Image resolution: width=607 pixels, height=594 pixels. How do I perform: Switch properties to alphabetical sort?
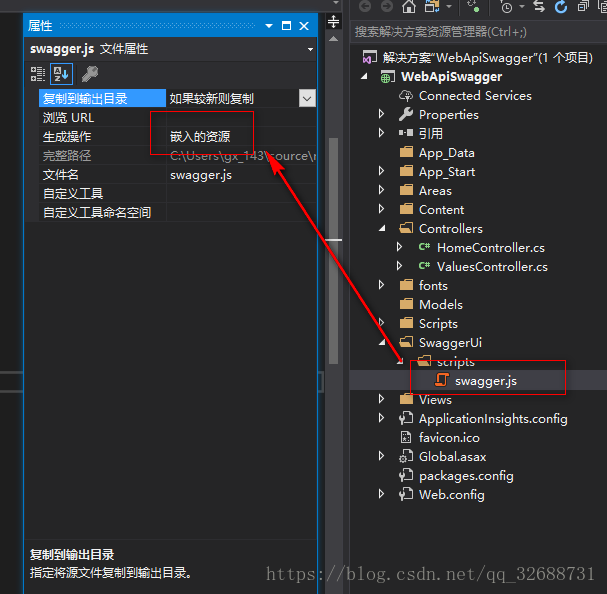tap(61, 74)
